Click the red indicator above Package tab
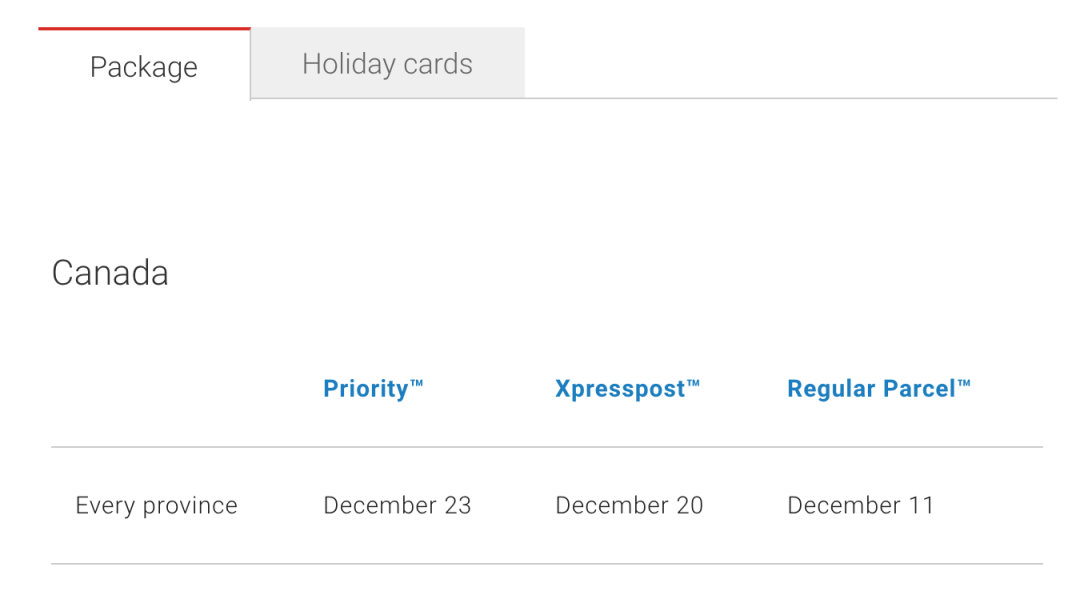The image size is (1080, 595). pyautogui.click(x=144, y=29)
